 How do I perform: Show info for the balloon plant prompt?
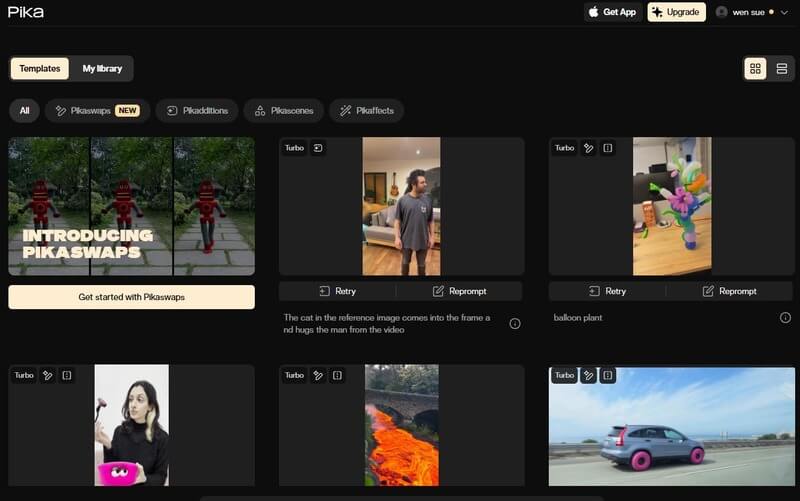(x=785, y=318)
